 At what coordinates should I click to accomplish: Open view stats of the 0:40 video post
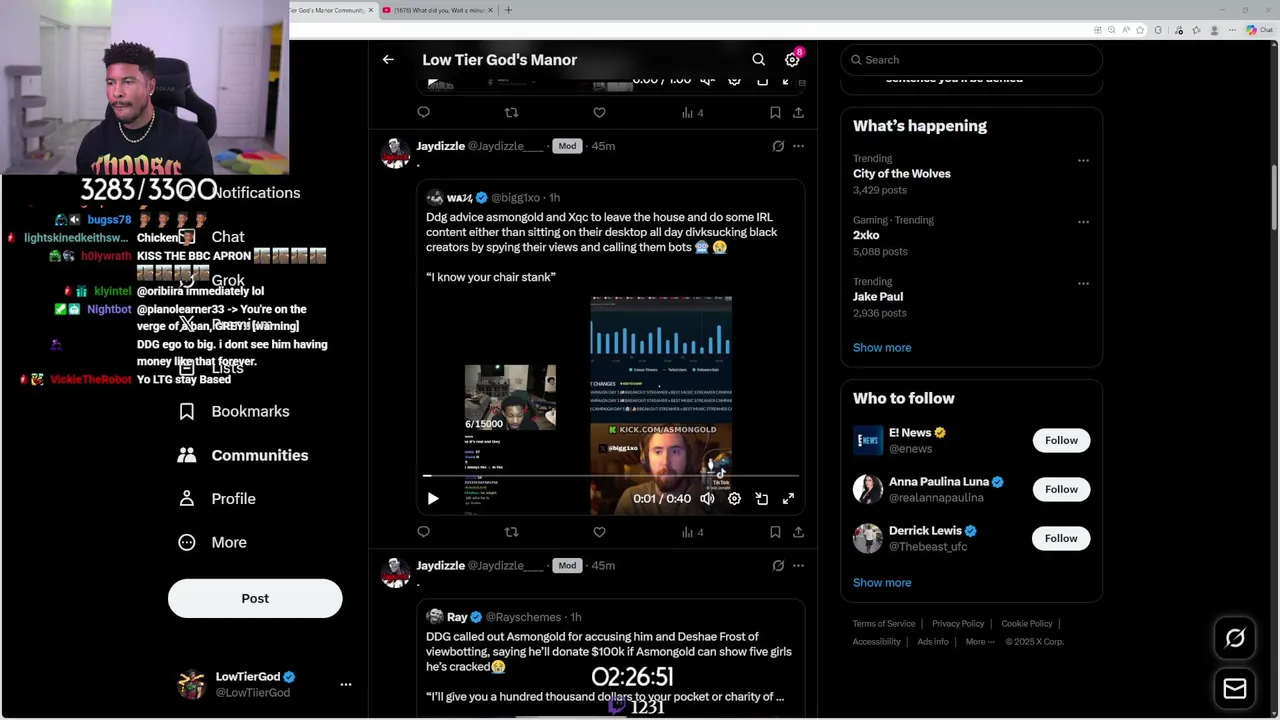[x=693, y=532]
